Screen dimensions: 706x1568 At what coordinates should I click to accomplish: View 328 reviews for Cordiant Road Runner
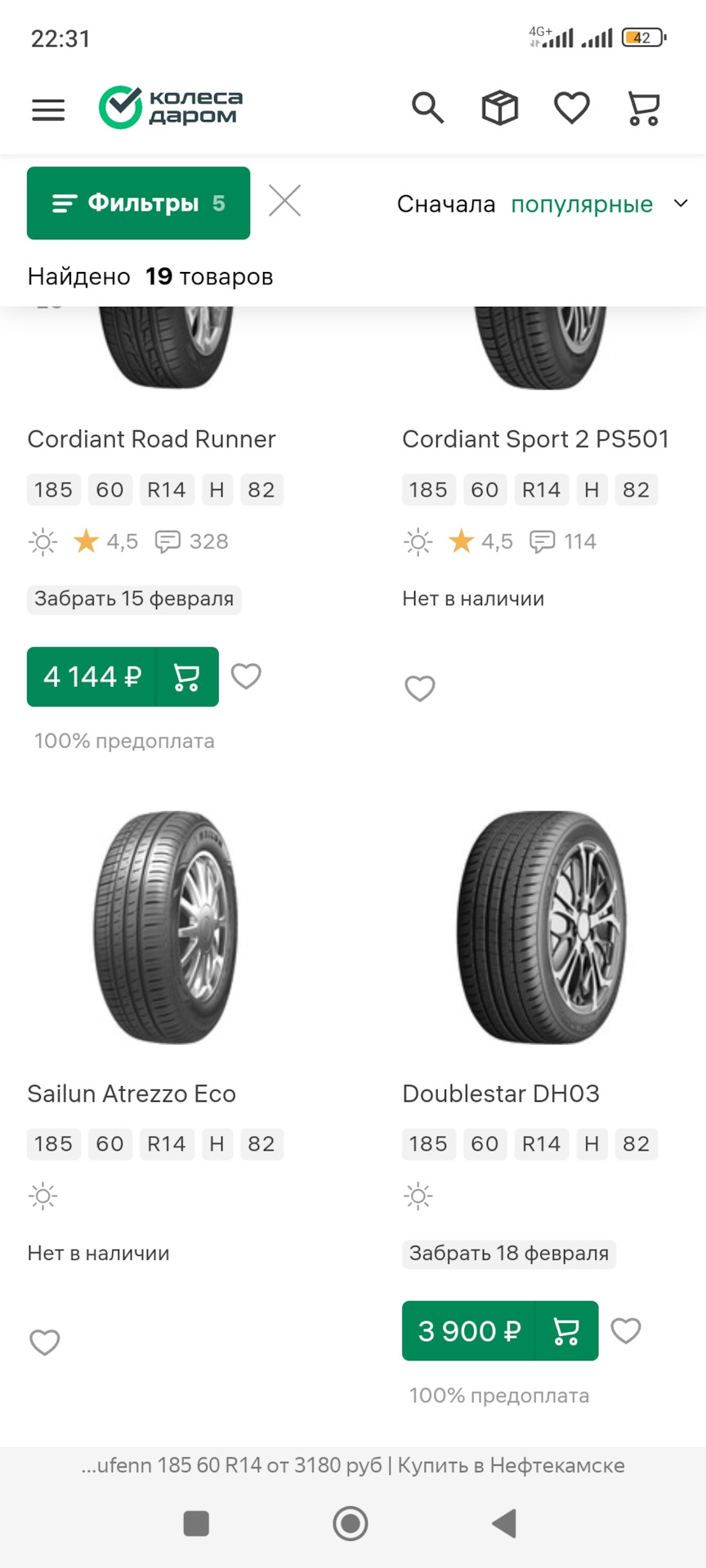coord(193,541)
